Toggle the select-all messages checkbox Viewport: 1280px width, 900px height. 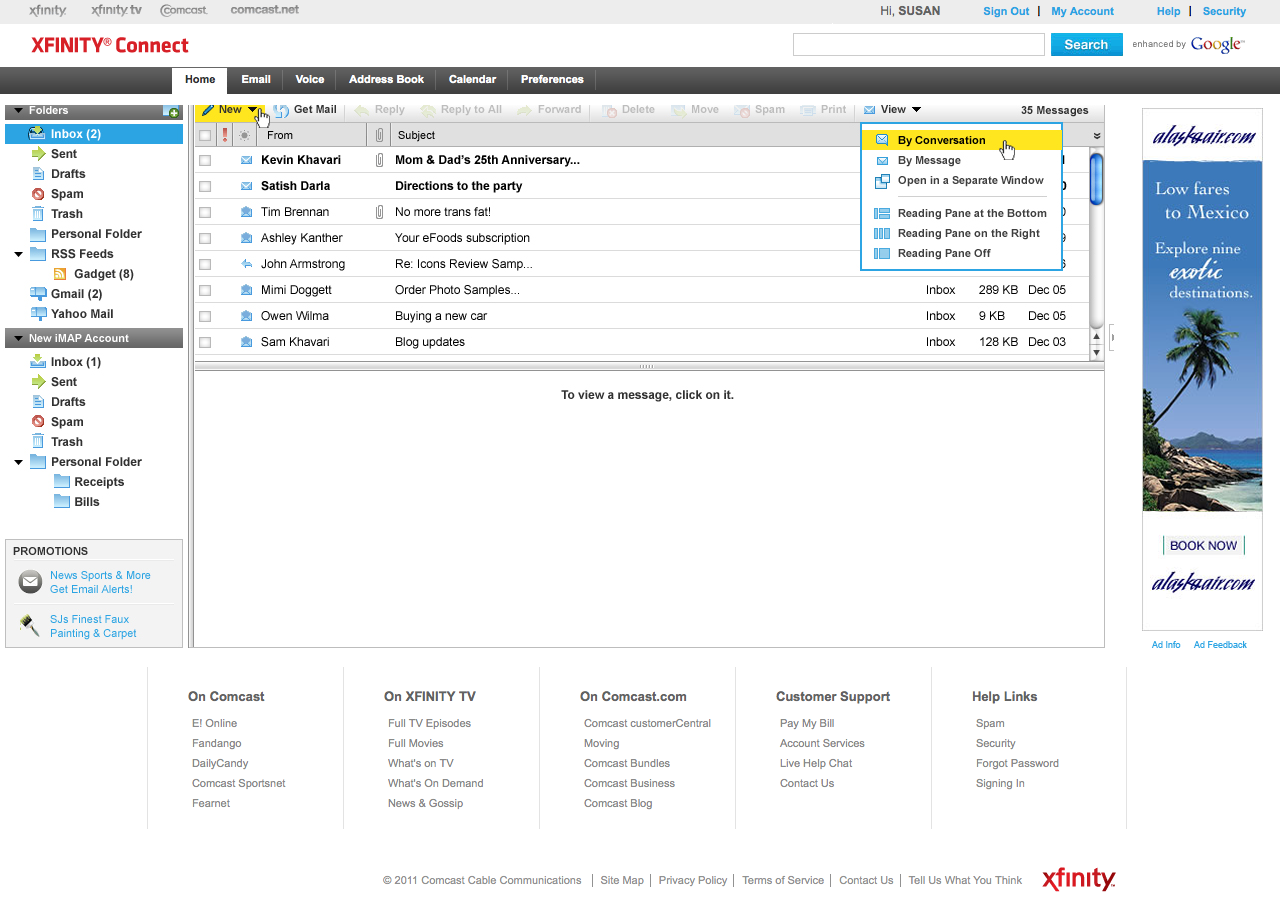click(205, 135)
